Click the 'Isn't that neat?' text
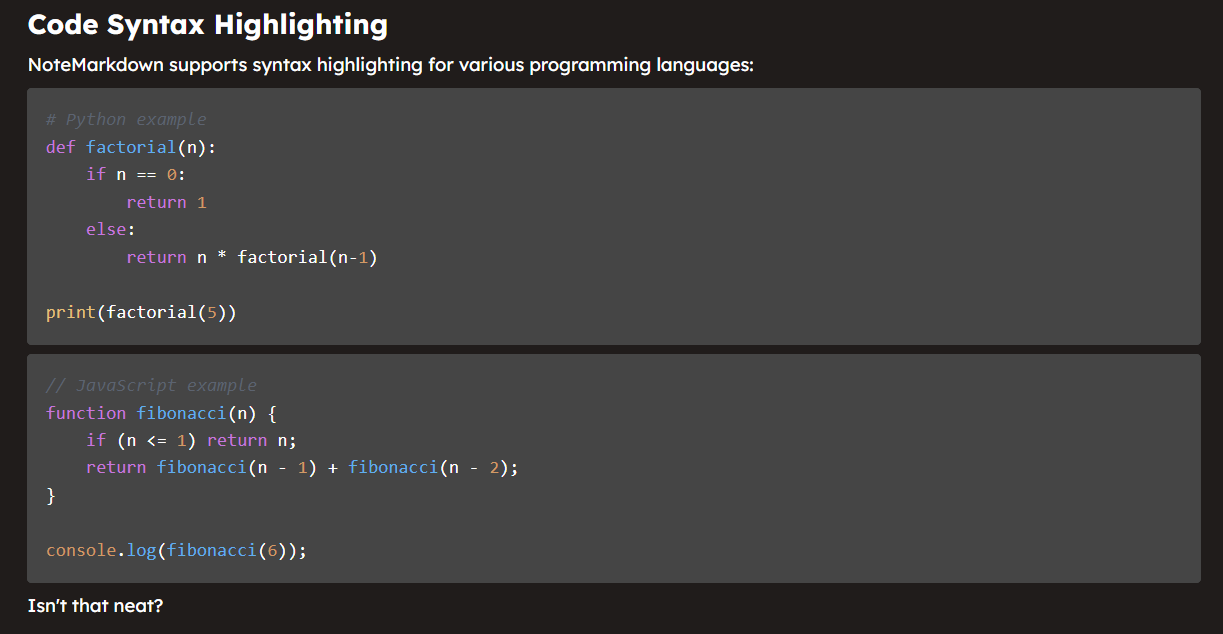 point(95,605)
